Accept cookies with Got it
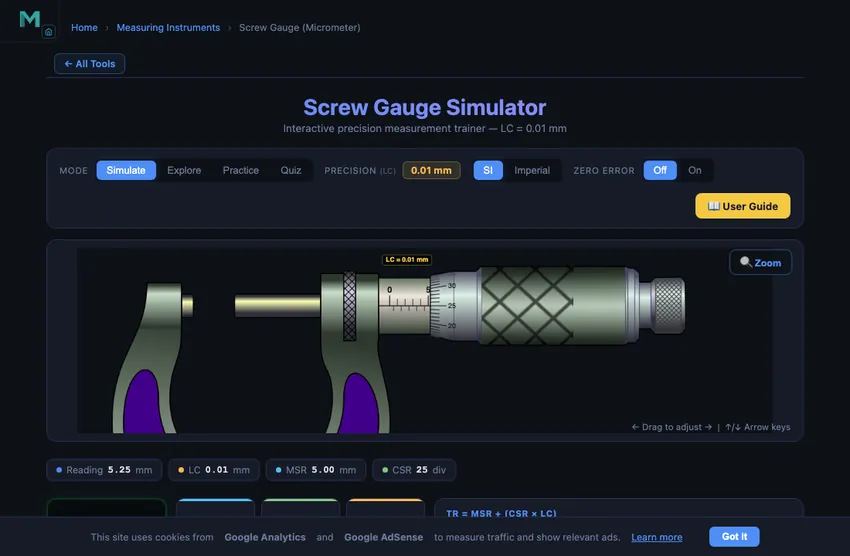The image size is (850, 556). pos(734,536)
